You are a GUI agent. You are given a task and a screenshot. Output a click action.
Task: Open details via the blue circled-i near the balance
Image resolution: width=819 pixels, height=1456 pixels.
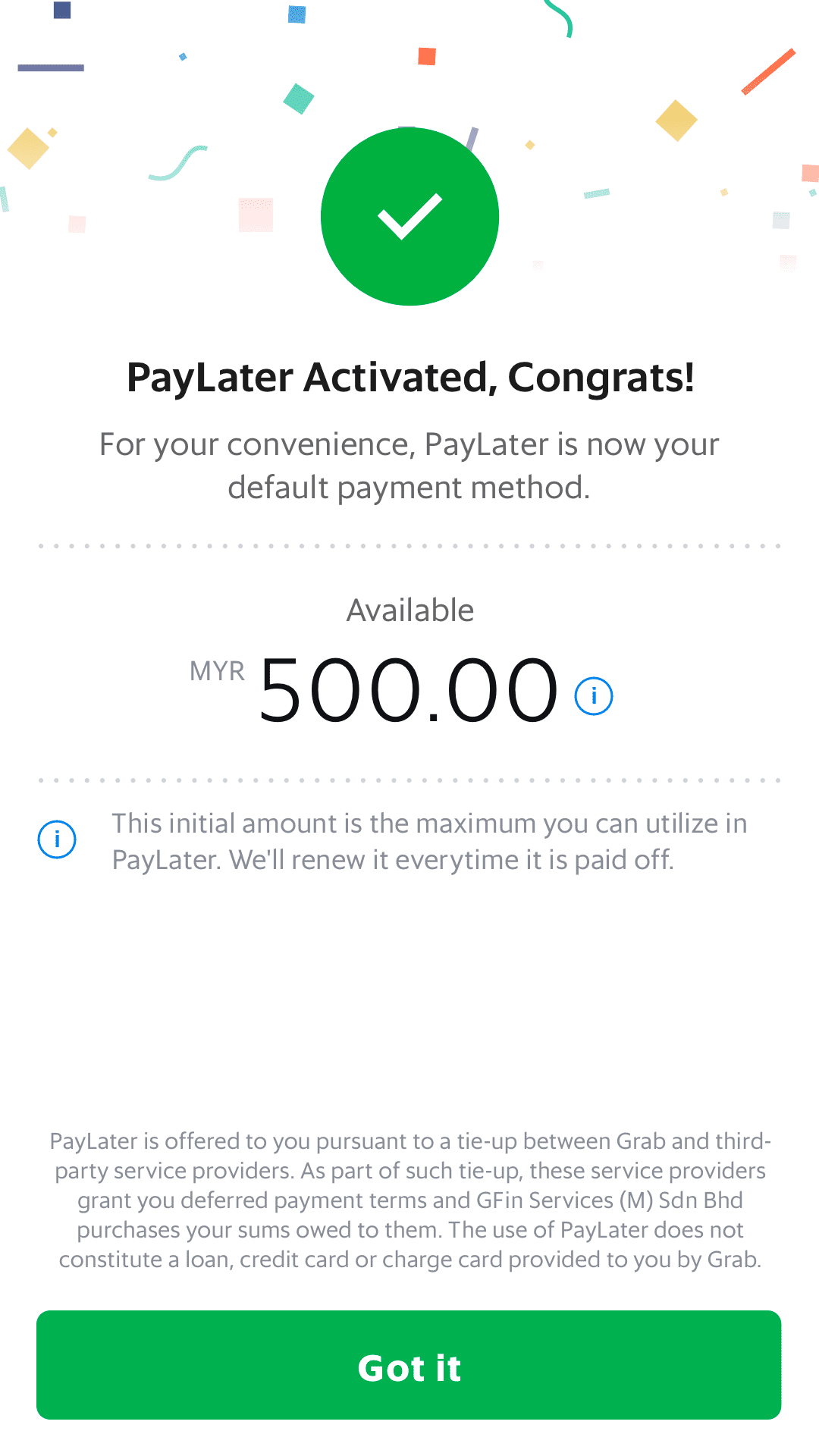[594, 695]
